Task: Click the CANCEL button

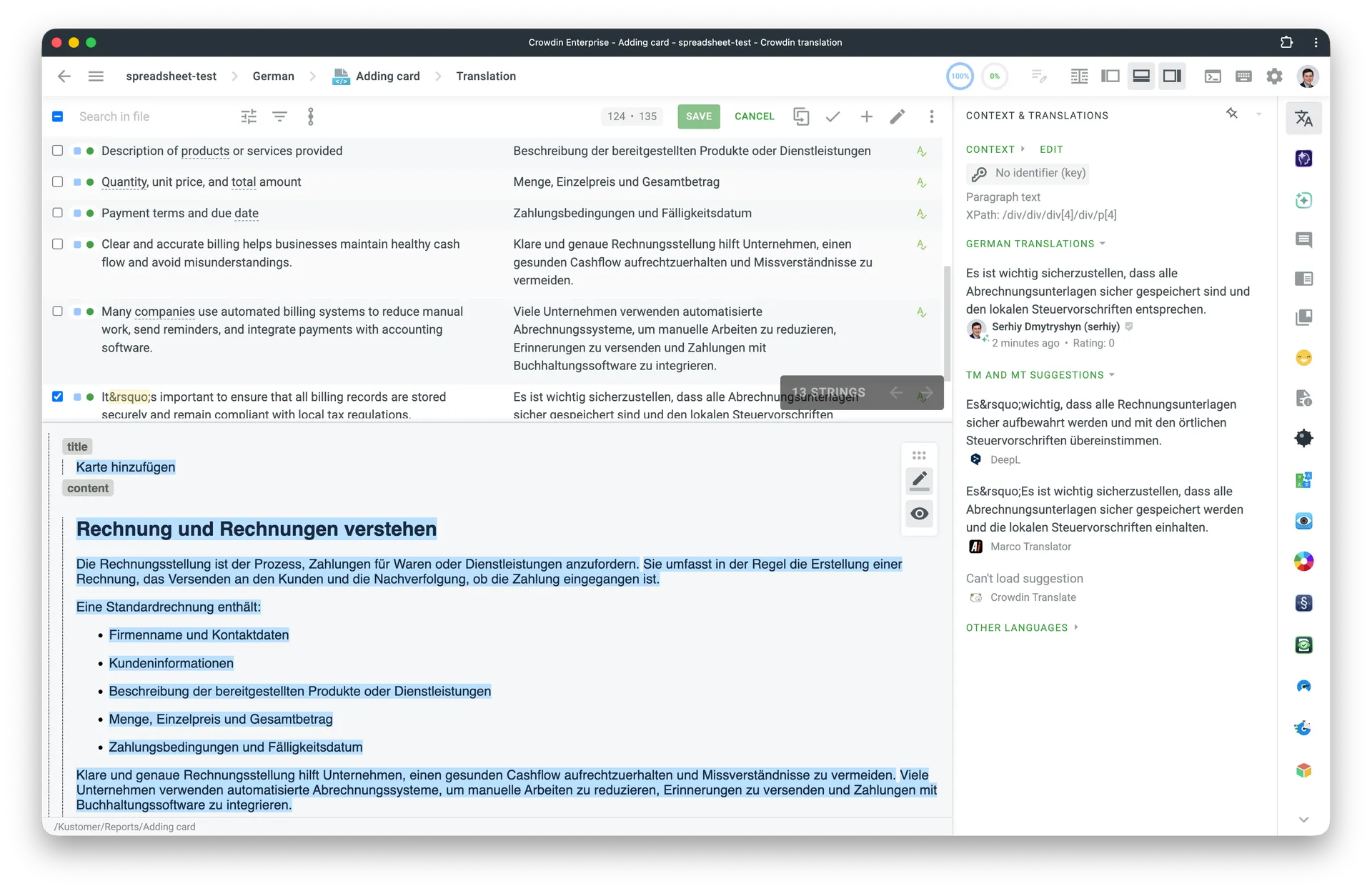Action: [x=755, y=116]
